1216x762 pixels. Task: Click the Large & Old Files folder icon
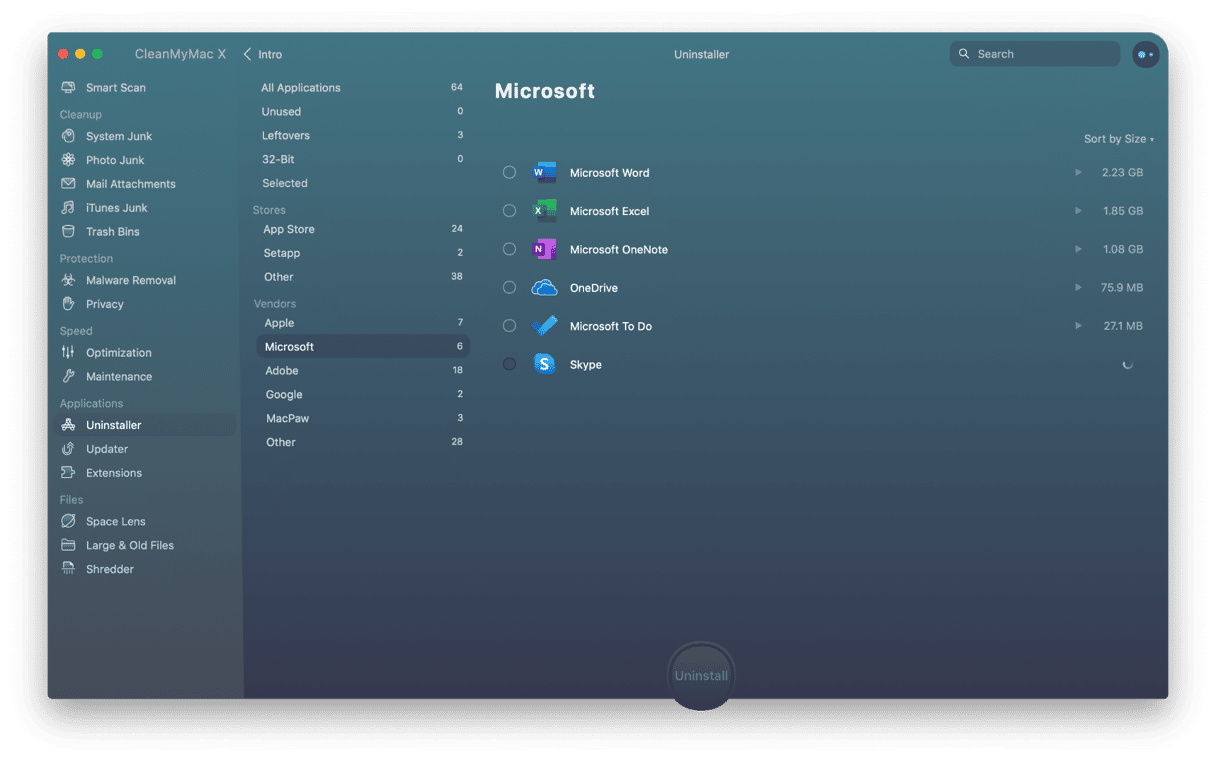click(x=68, y=545)
